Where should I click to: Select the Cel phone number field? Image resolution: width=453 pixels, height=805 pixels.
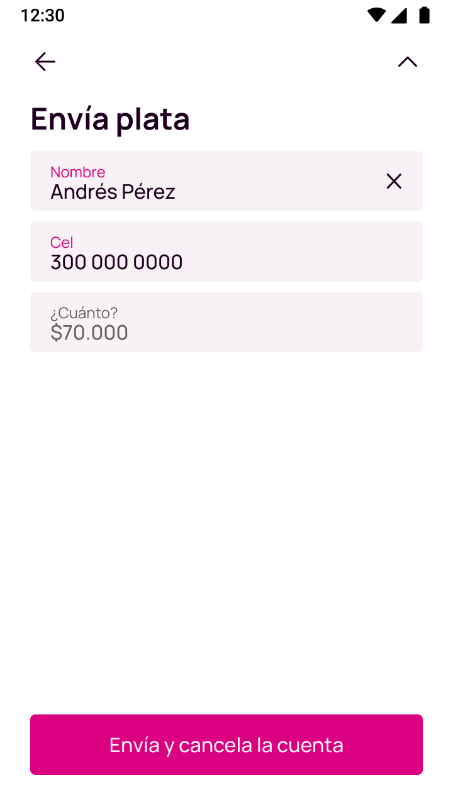(226, 252)
